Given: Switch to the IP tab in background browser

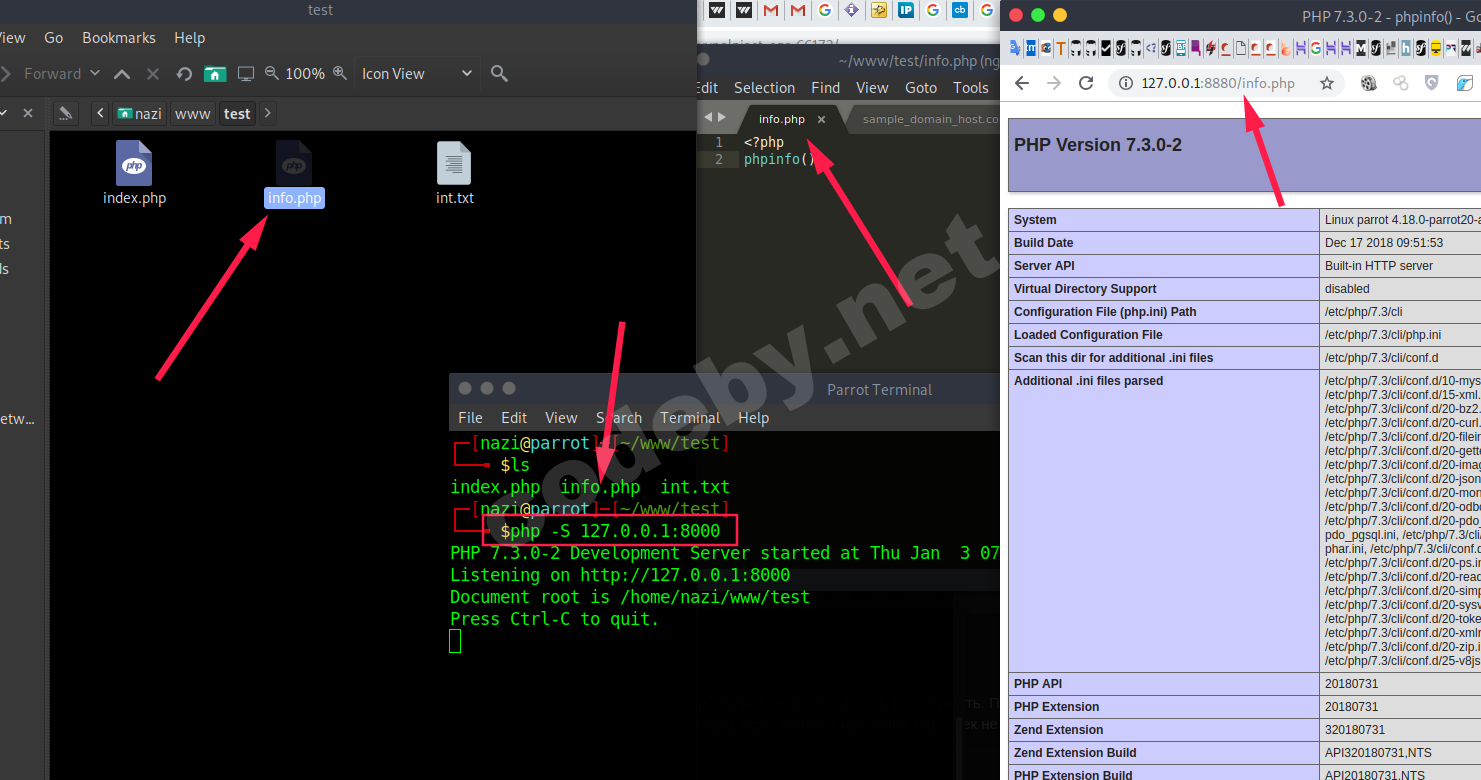Looking at the screenshot, I should click(x=906, y=10).
